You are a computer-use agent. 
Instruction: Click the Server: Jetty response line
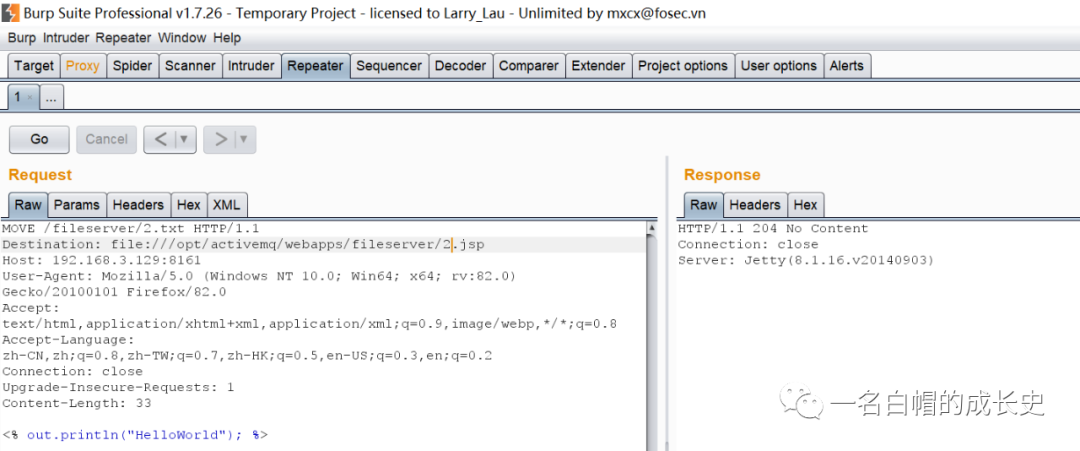pyautogui.click(x=805, y=260)
